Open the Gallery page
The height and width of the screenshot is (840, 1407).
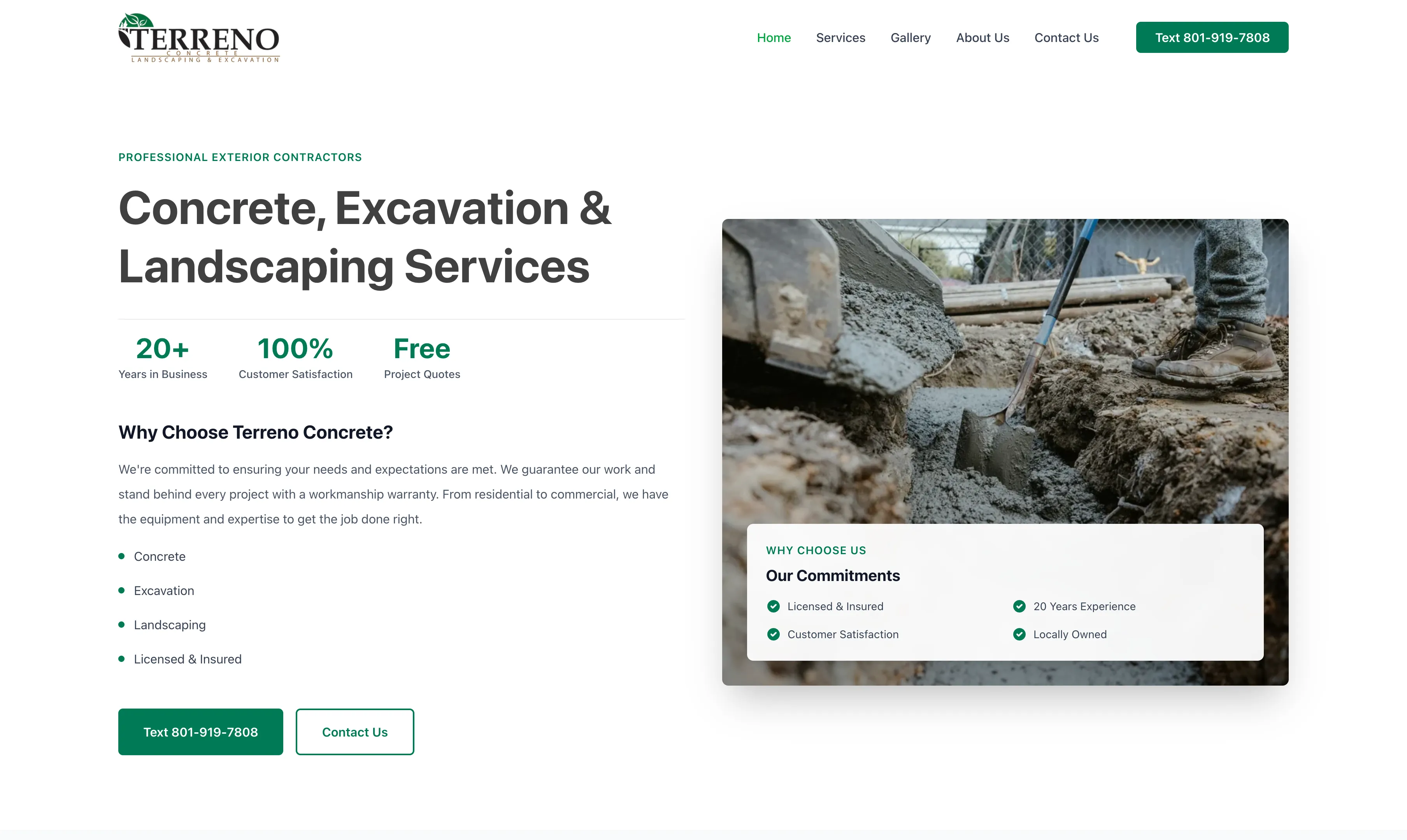click(x=911, y=37)
